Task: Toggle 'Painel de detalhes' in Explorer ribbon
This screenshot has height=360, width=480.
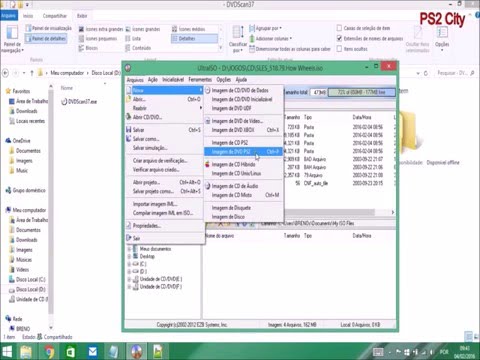Action: (46, 39)
